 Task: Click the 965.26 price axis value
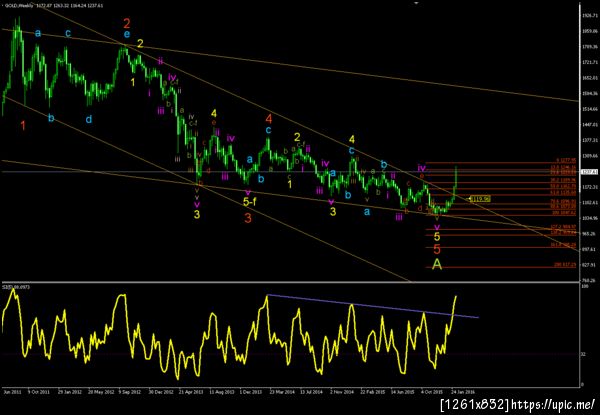click(589, 234)
